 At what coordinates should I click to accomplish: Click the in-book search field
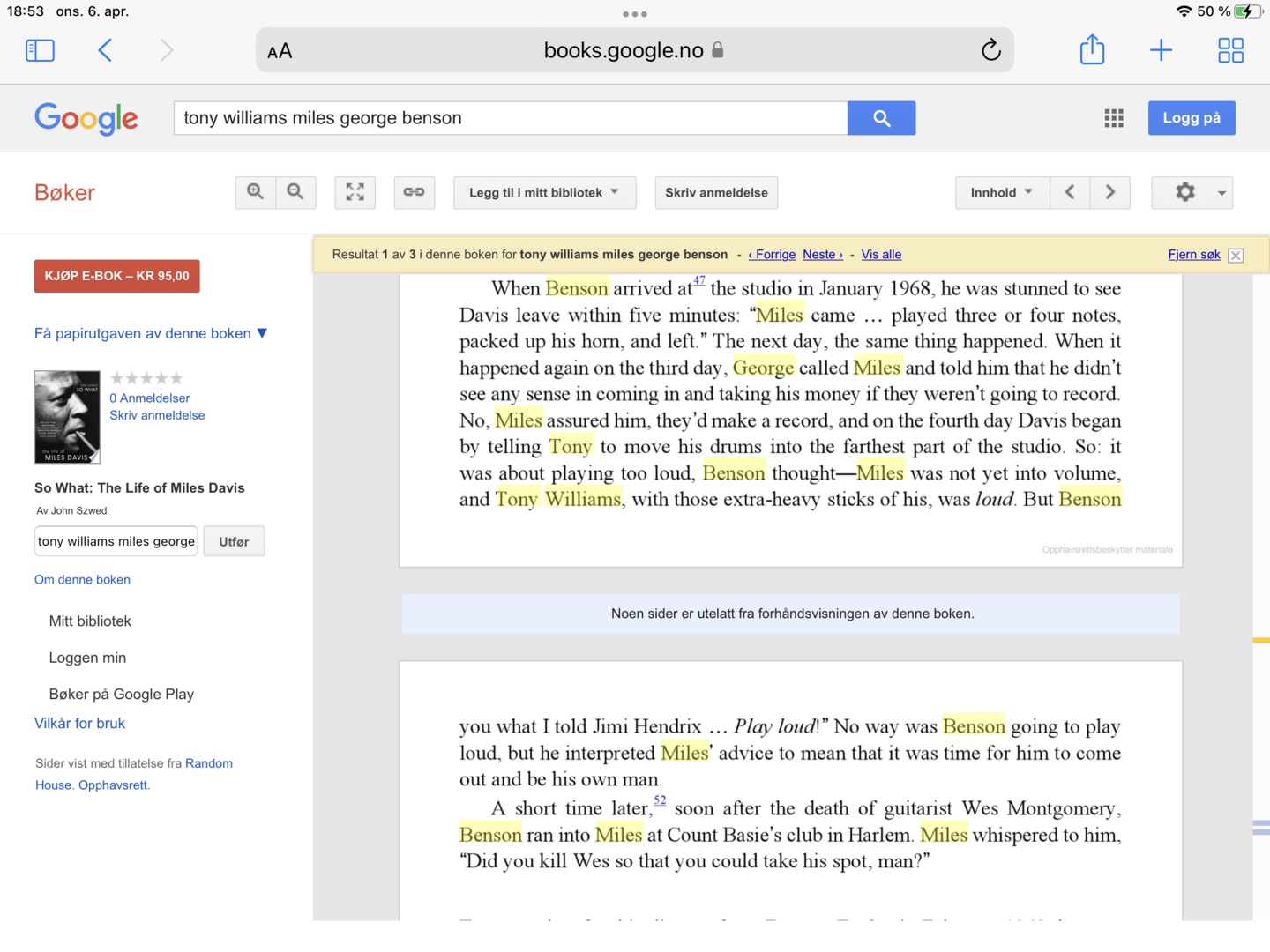pyautogui.click(x=116, y=541)
